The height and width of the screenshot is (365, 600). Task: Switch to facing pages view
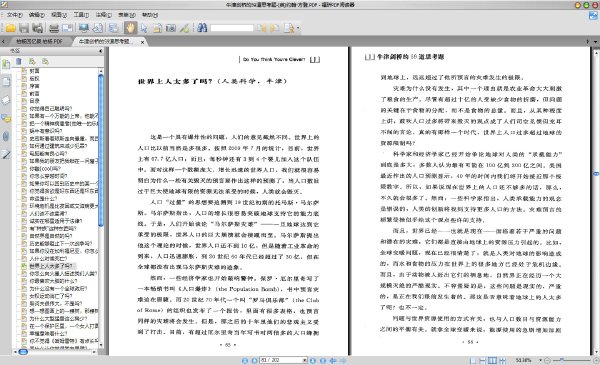(492, 360)
